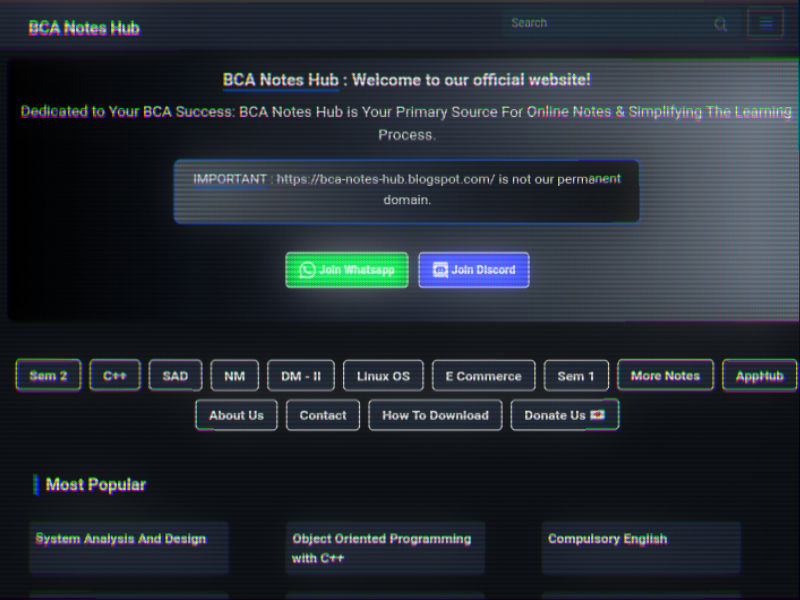Click the search magnifier icon
800x600 pixels.
pos(720,25)
